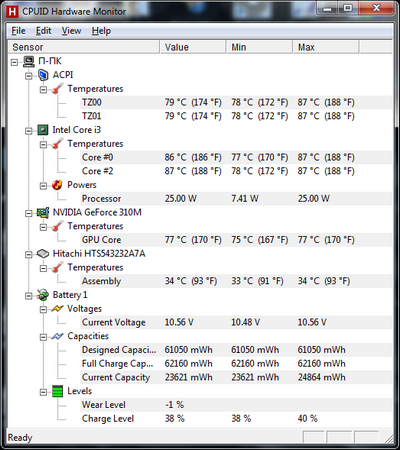This screenshot has height=450, width=400.
Task: Click the Intel Core i3 chip icon
Action: pyautogui.click(x=43, y=130)
